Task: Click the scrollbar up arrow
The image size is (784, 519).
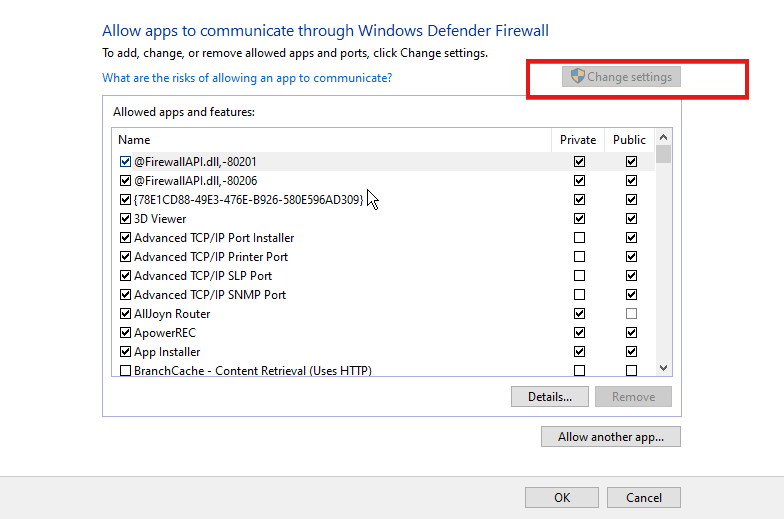Action: [664, 136]
